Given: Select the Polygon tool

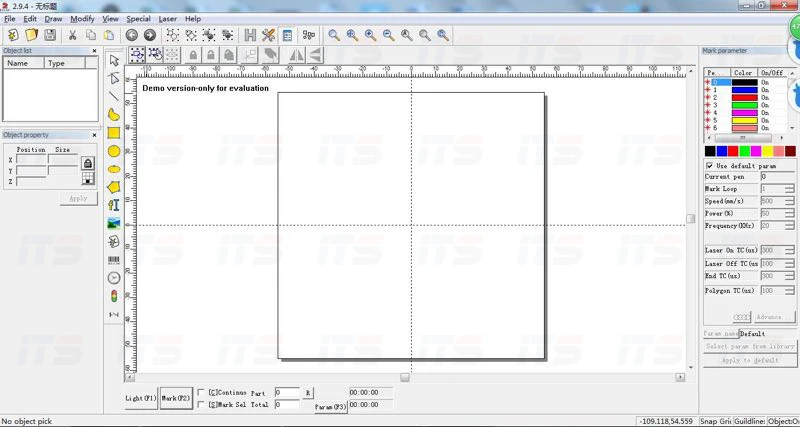Looking at the screenshot, I should point(114,187).
